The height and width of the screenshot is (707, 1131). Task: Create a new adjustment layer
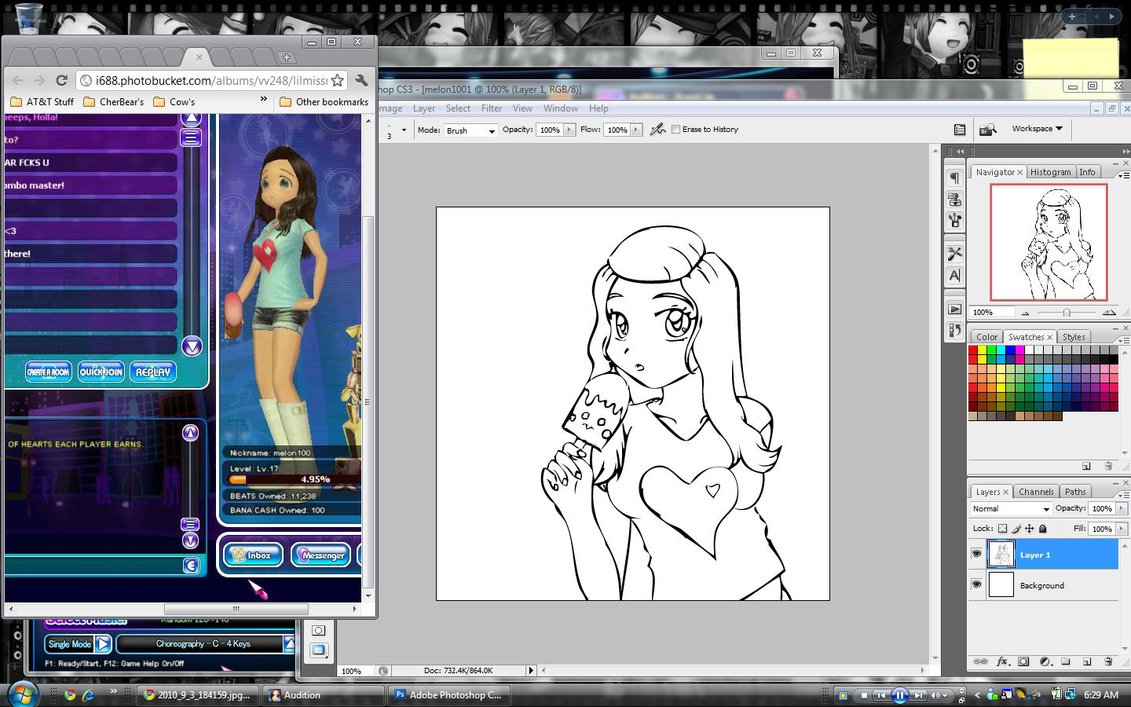(x=1045, y=662)
